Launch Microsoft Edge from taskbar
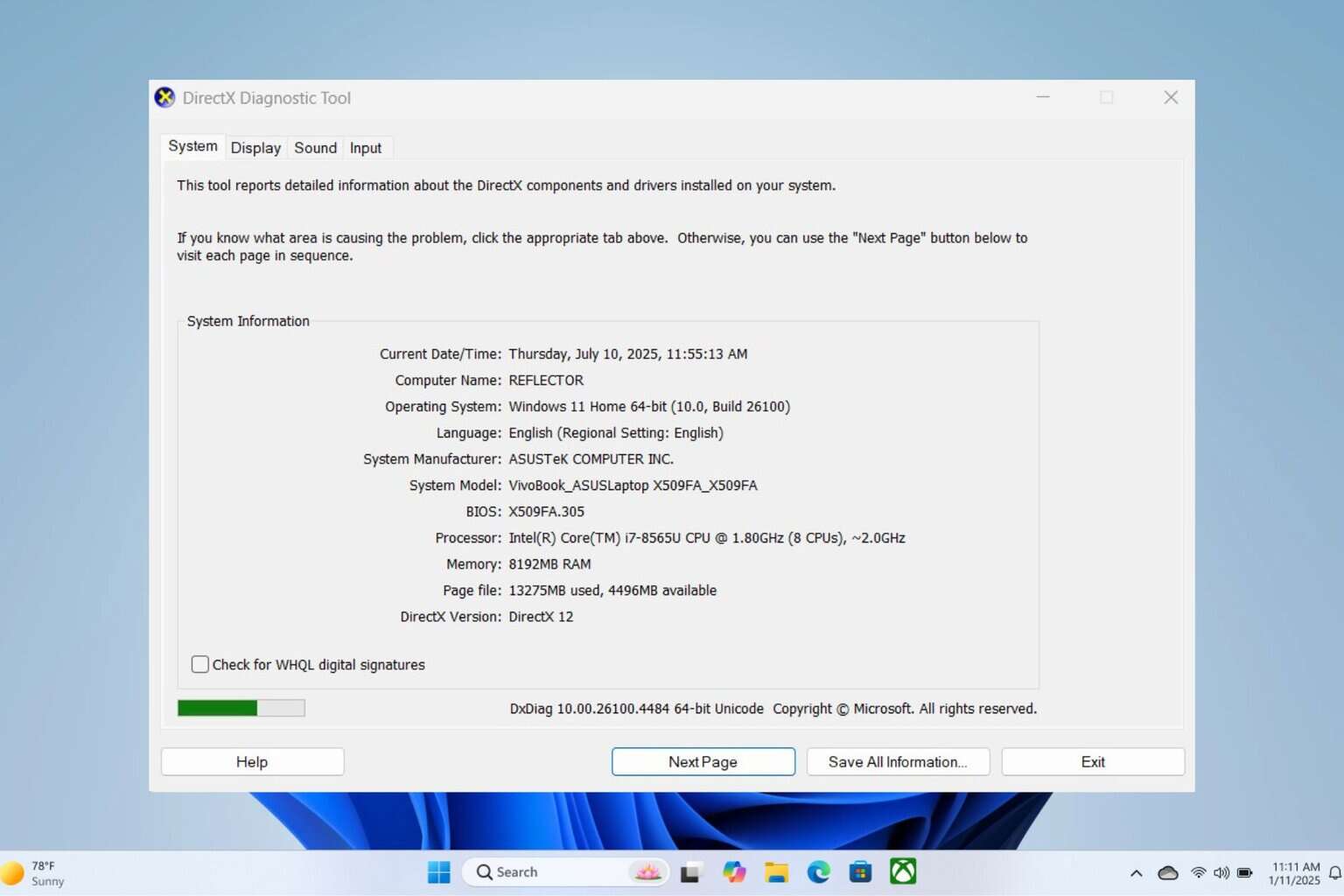Image resolution: width=1344 pixels, height=896 pixels. (x=818, y=871)
